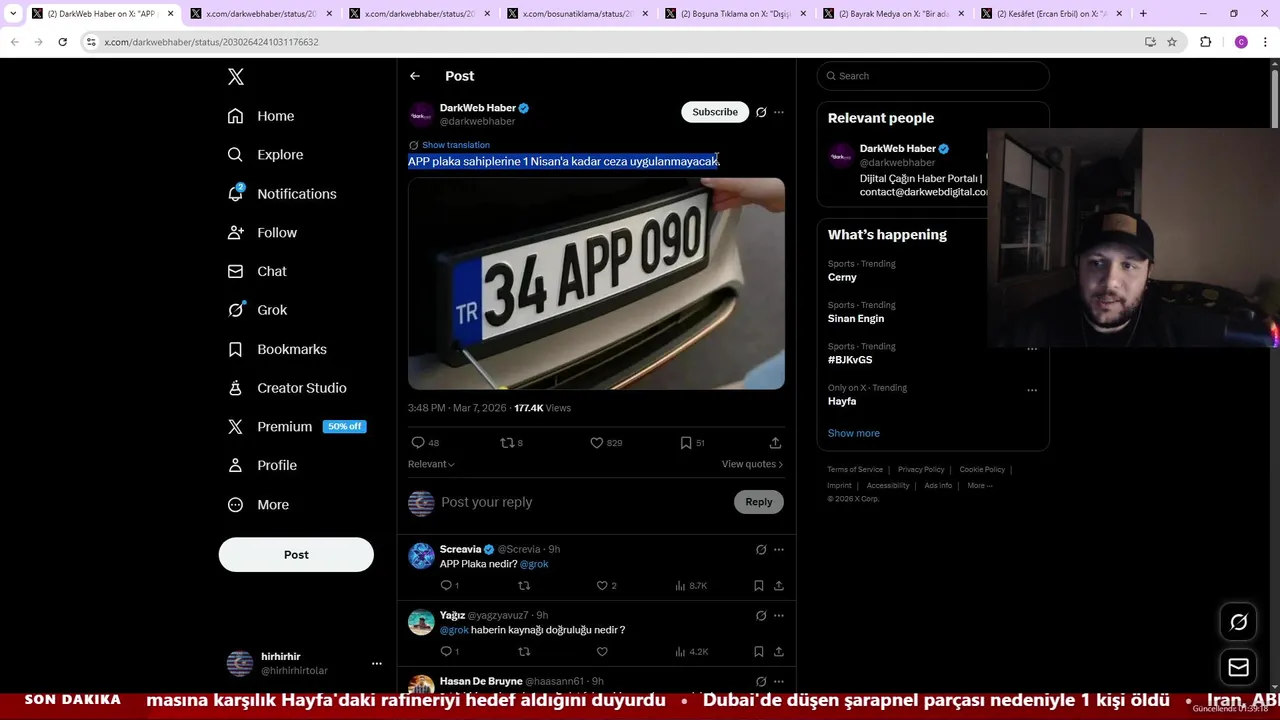The image size is (1280, 720).
Task: Open Premium with the 50% off badge
Action: click(x=296, y=426)
